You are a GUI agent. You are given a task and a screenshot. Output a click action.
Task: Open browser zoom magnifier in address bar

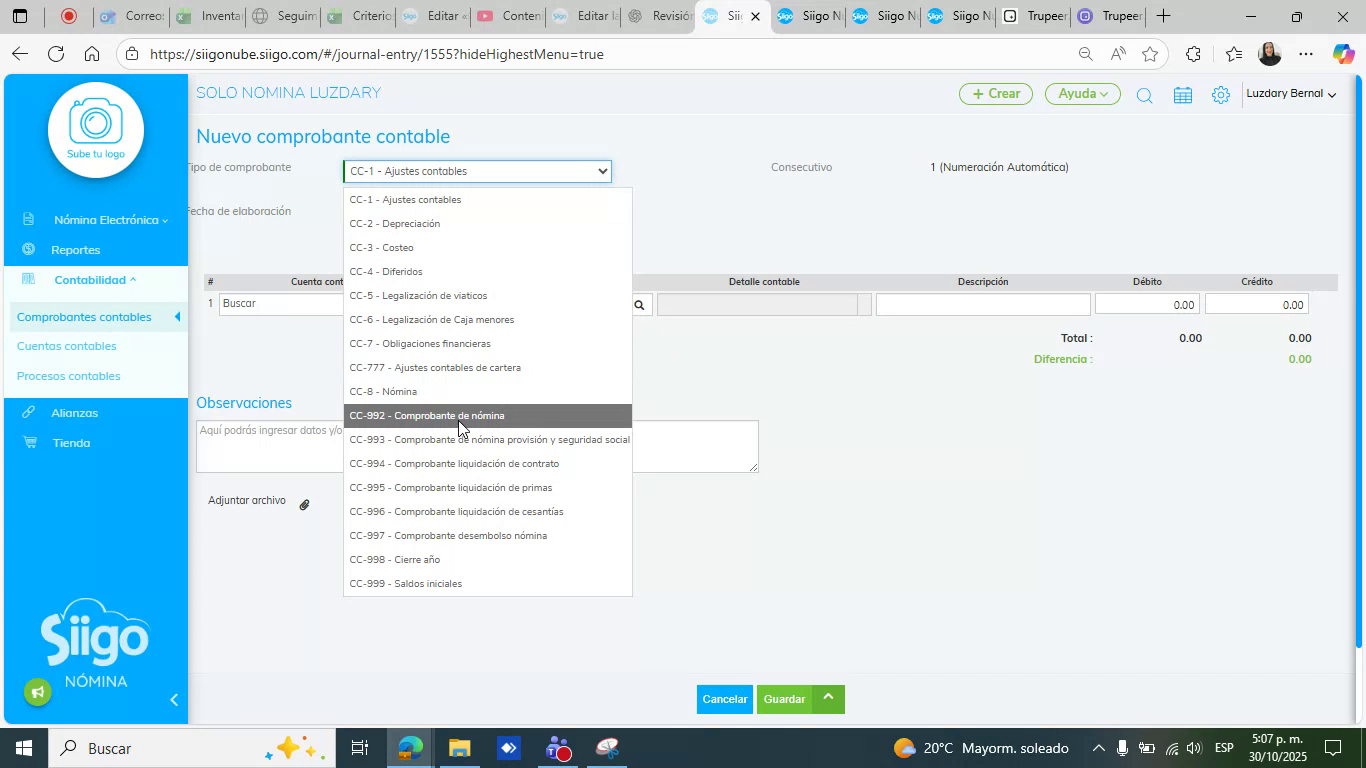[x=1085, y=54]
